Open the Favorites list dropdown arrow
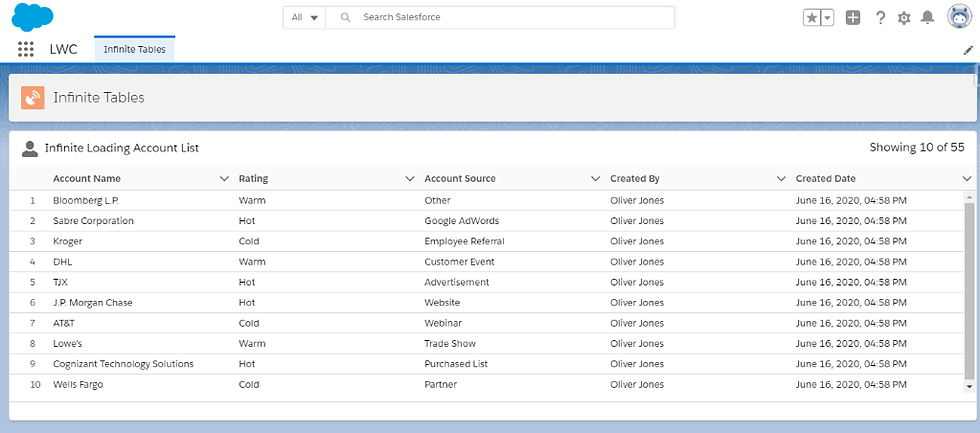This screenshot has height=433, width=980. click(828, 18)
